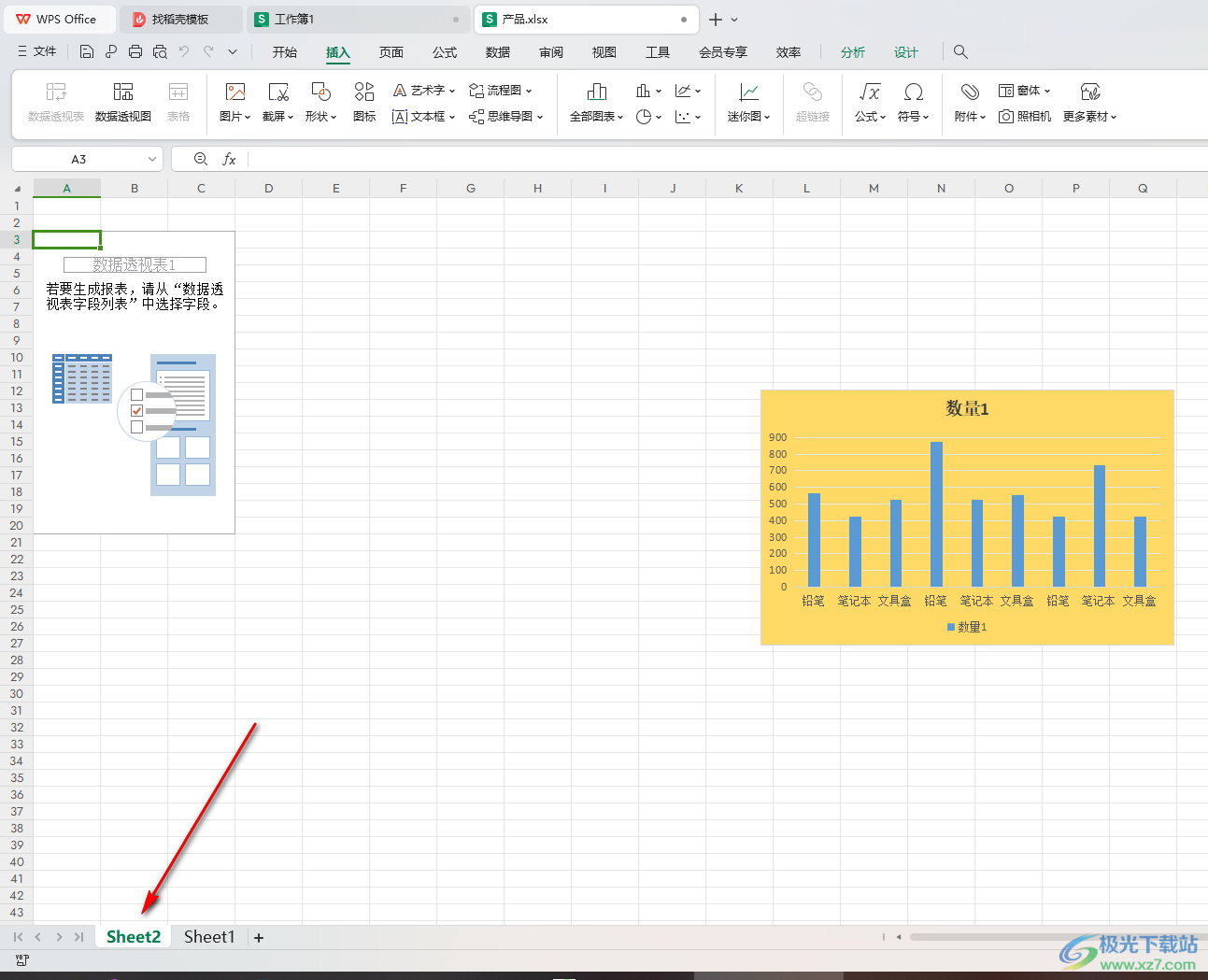
Task: Create a new document tab with plus
Action: [716, 20]
